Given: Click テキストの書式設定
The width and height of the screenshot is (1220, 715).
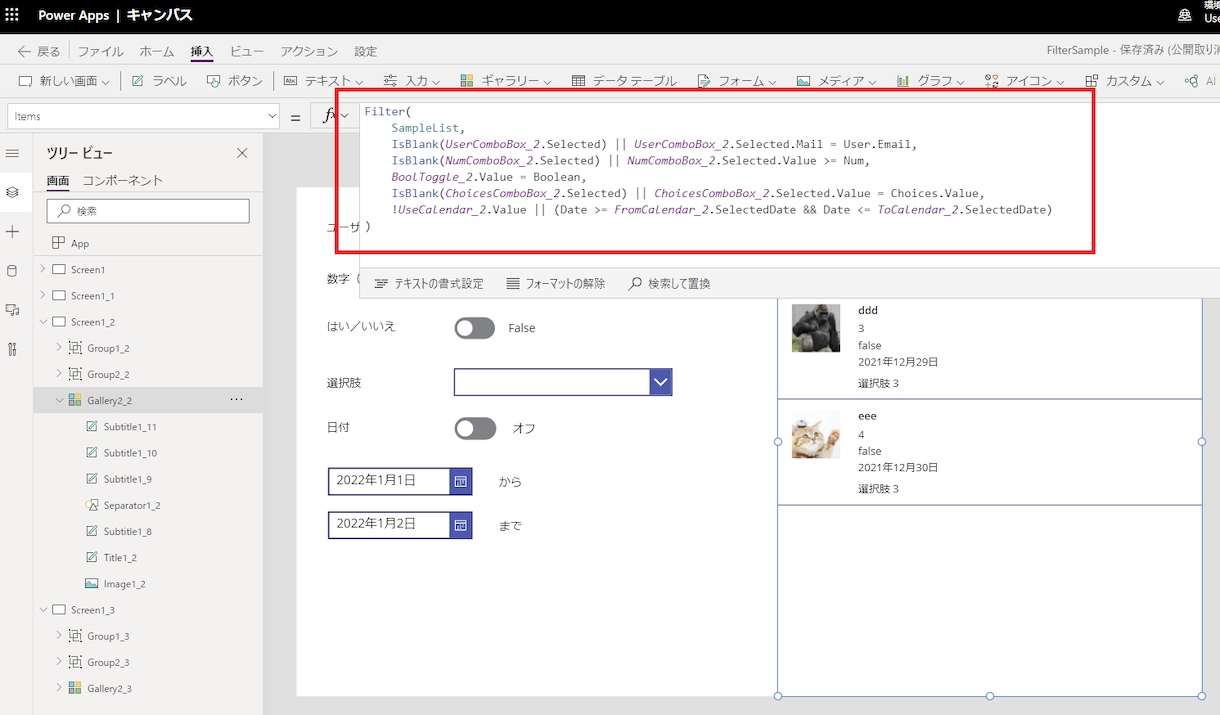Looking at the screenshot, I should [428, 284].
